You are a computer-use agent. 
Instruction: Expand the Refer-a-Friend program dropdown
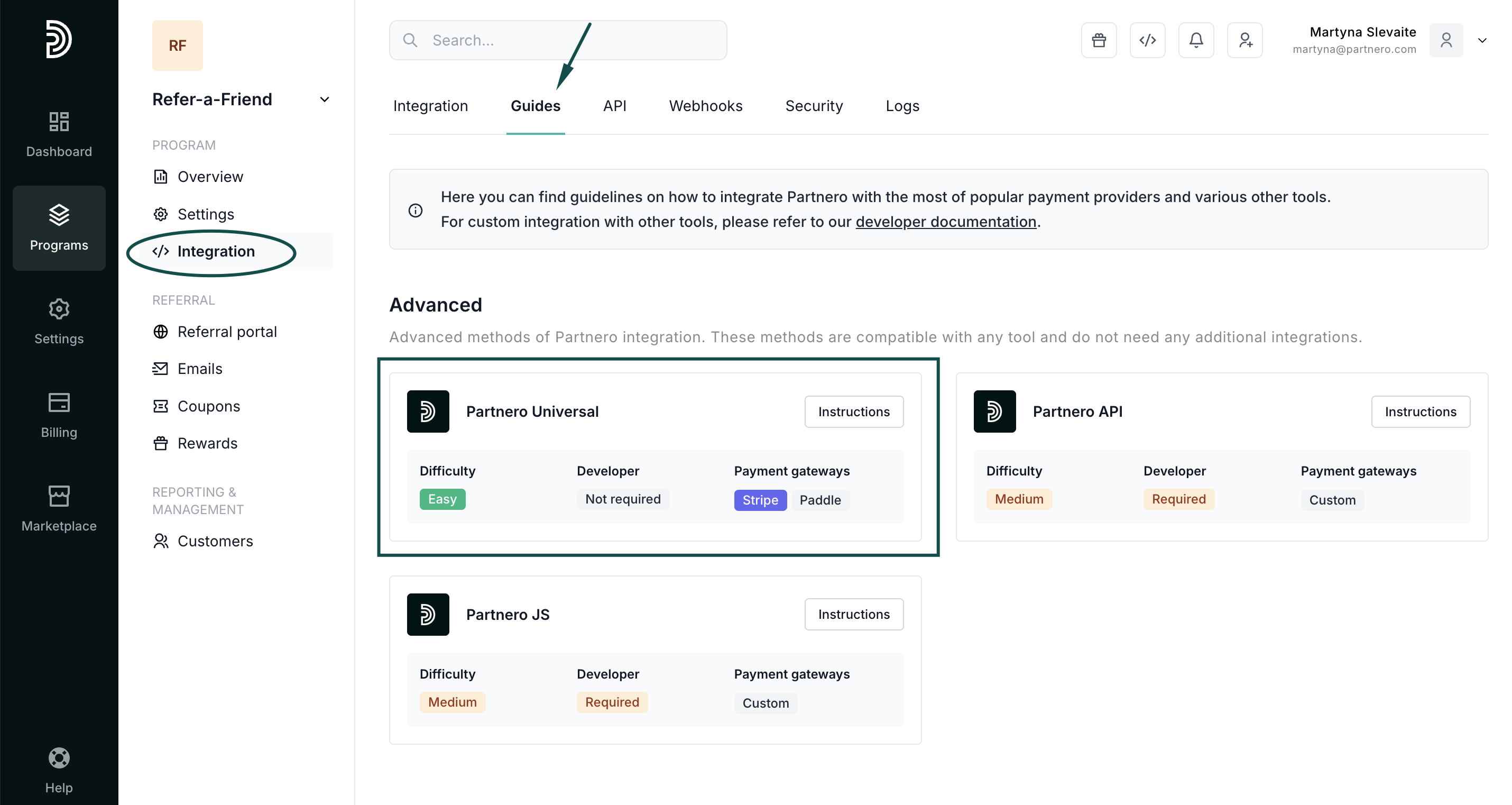324,99
